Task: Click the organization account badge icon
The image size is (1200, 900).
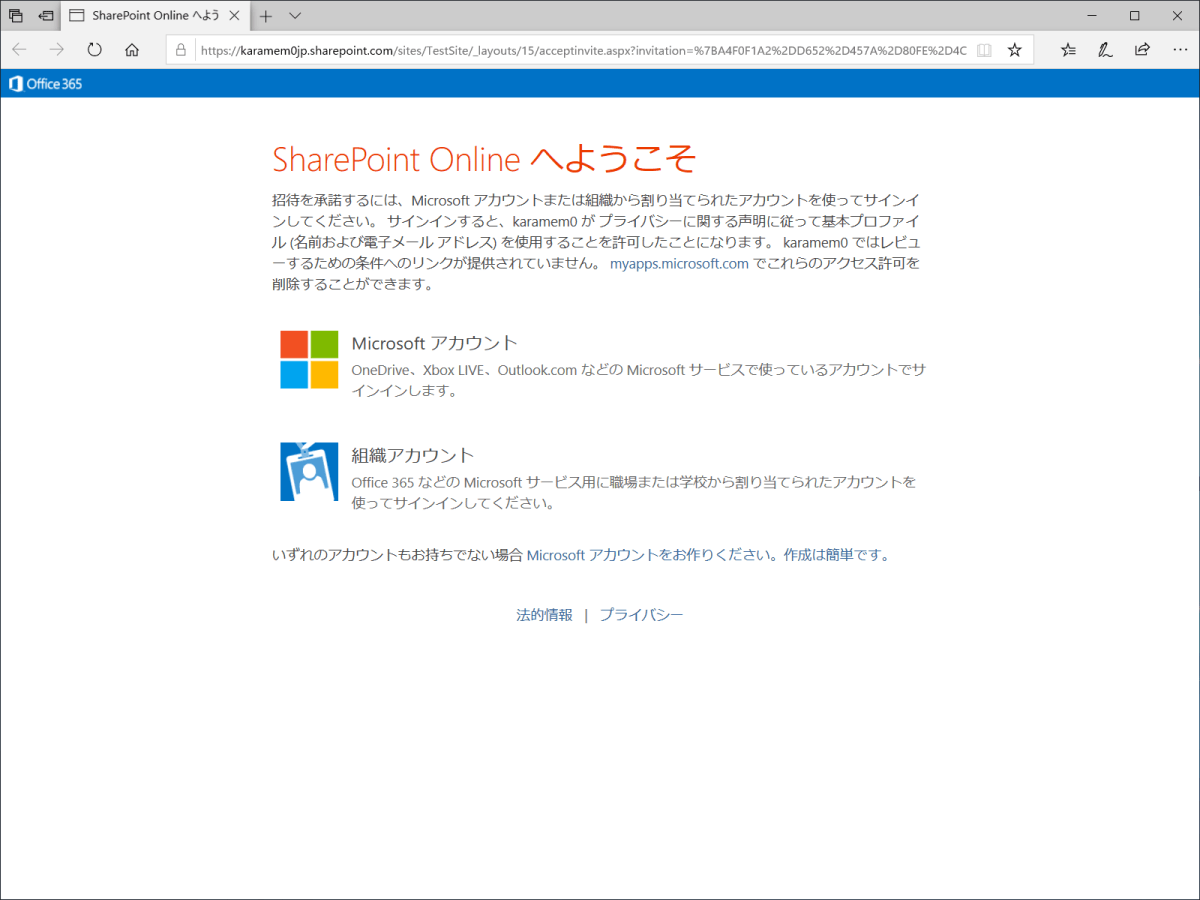Action: pyautogui.click(x=309, y=471)
